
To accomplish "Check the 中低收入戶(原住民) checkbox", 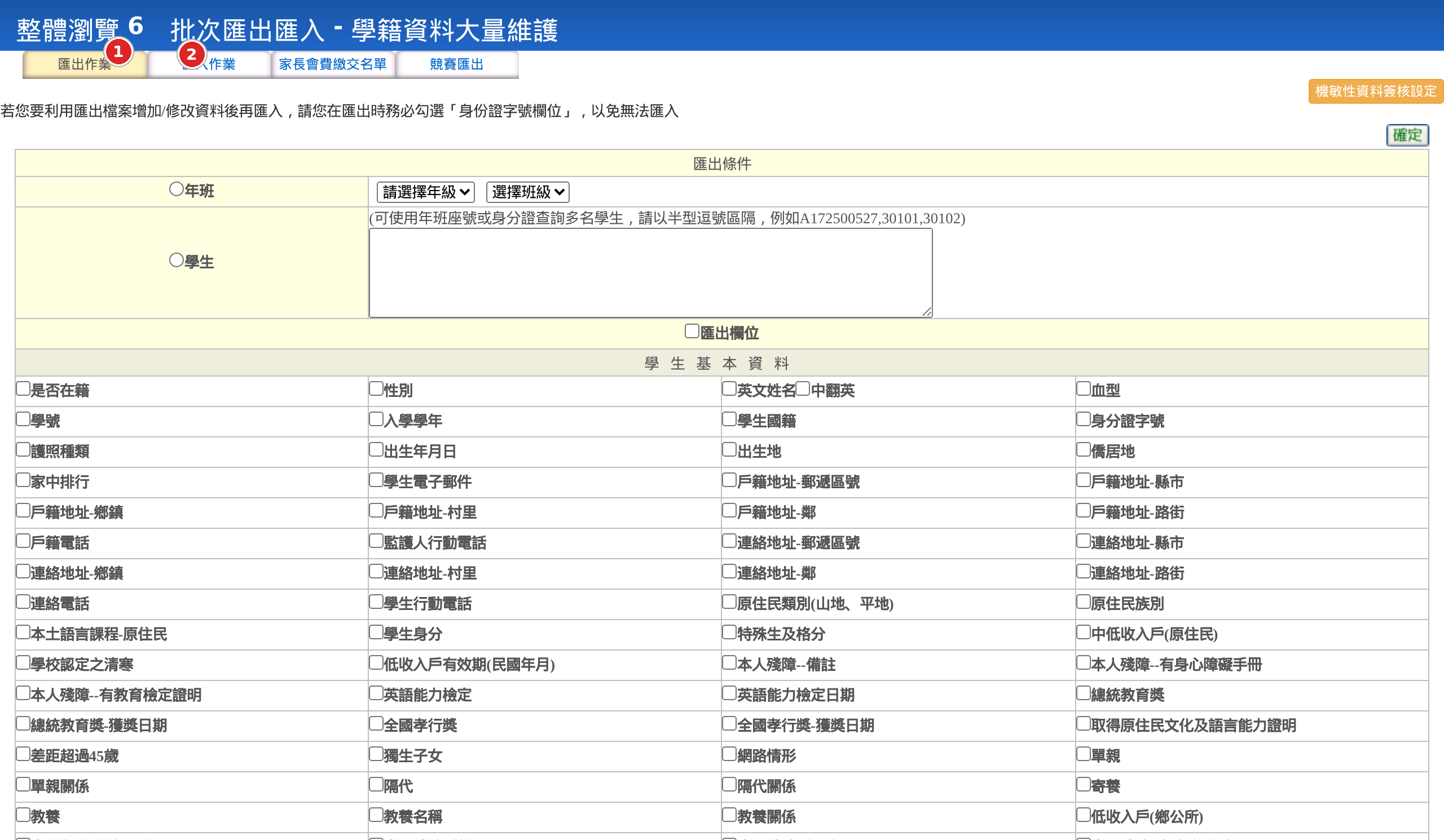I will click(x=1083, y=632).
